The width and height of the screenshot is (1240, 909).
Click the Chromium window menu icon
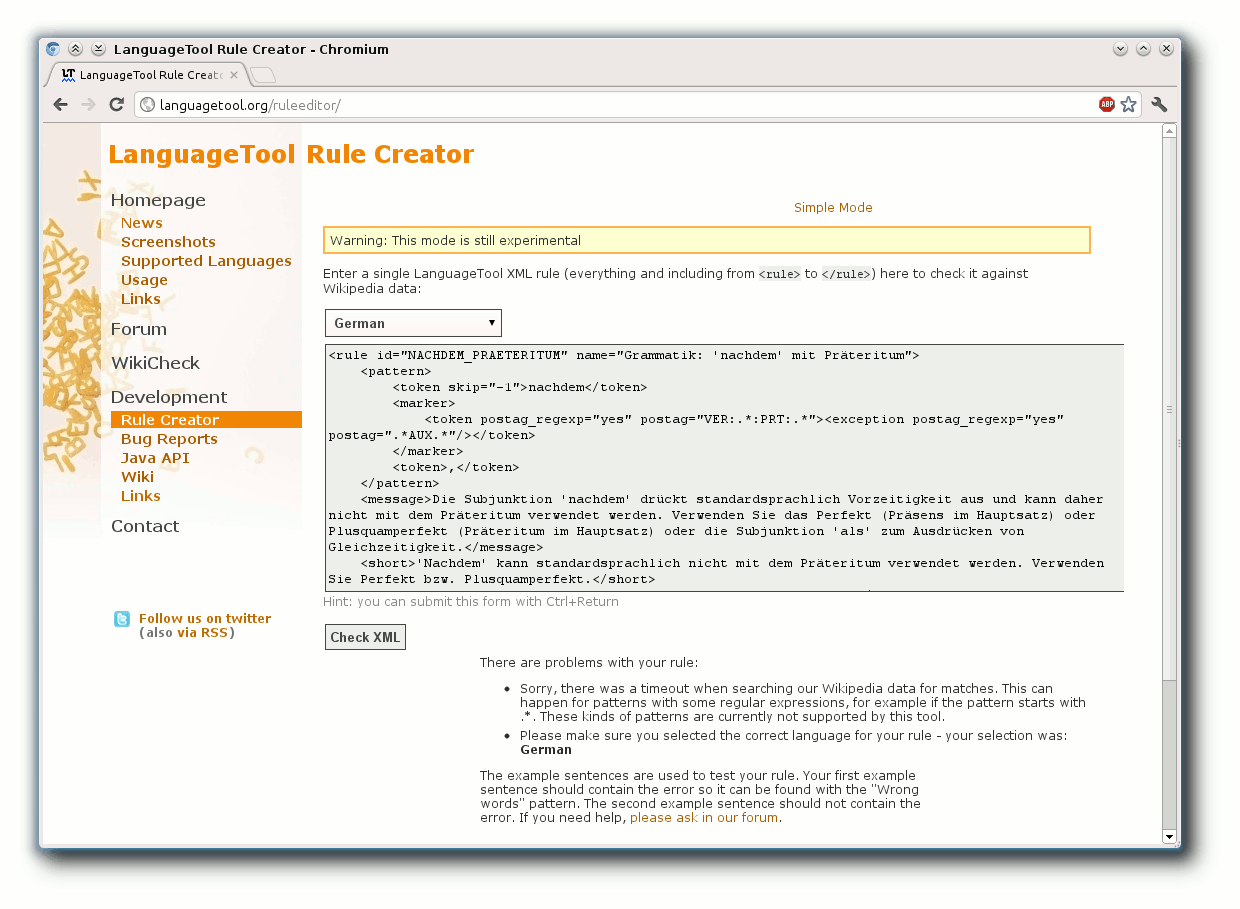(x=53, y=49)
